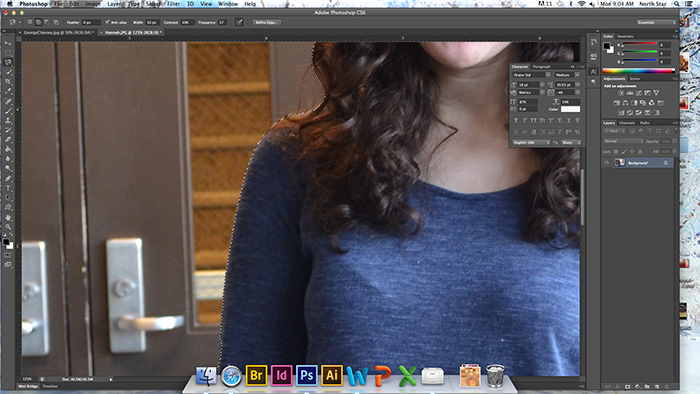Screen dimensions: 700x394
Task: Toggle Quick Mask mode
Action: click(x=8, y=255)
